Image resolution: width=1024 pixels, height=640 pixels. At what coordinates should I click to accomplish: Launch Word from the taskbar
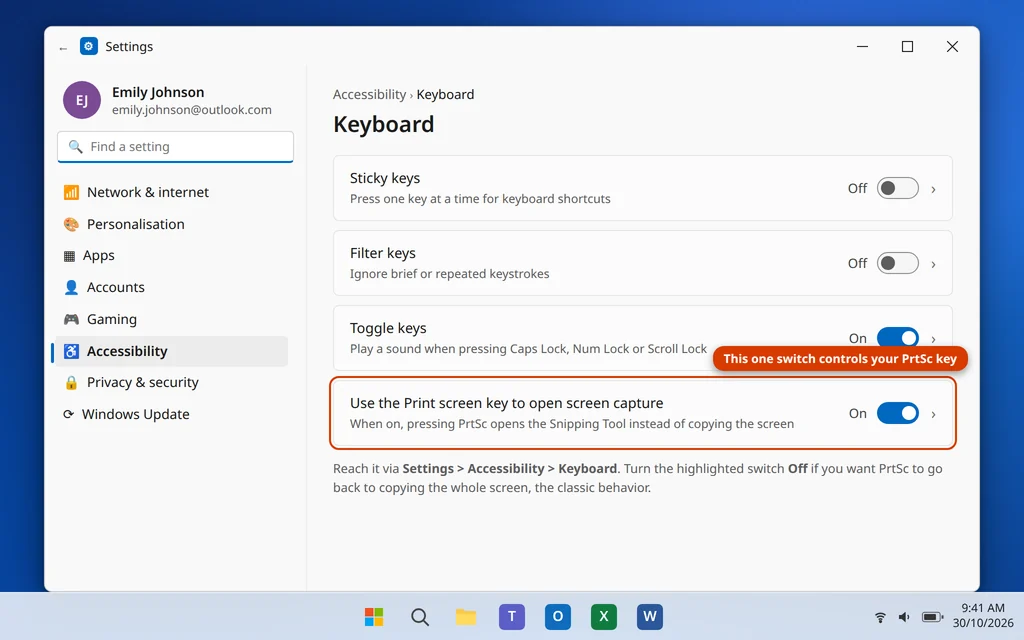click(x=650, y=616)
